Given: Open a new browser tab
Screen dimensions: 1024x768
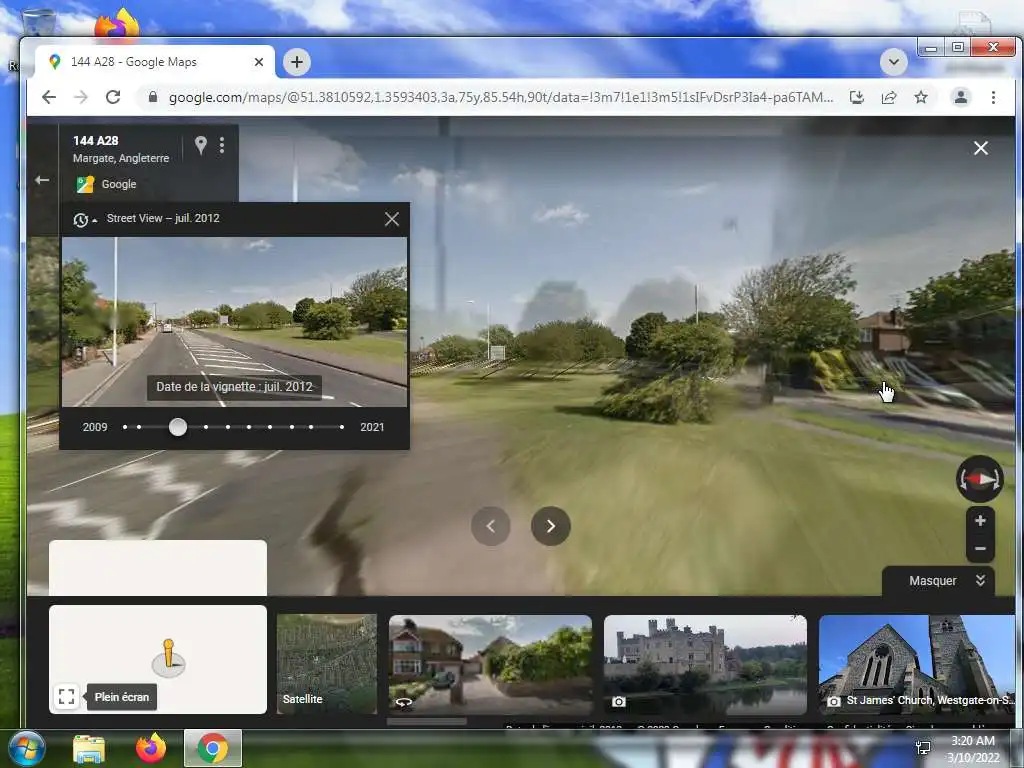Looking at the screenshot, I should coord(296,62).
